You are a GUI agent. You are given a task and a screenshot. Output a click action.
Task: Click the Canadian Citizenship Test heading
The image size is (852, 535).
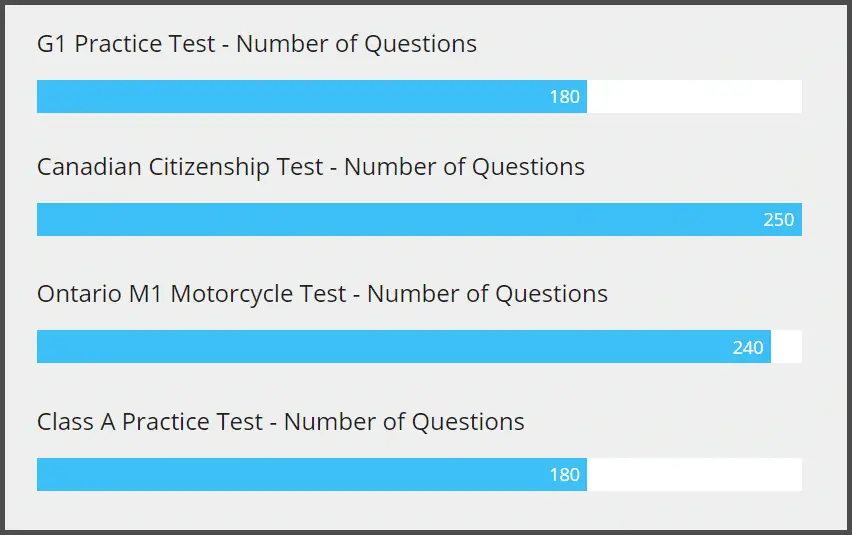pos(311,167)
